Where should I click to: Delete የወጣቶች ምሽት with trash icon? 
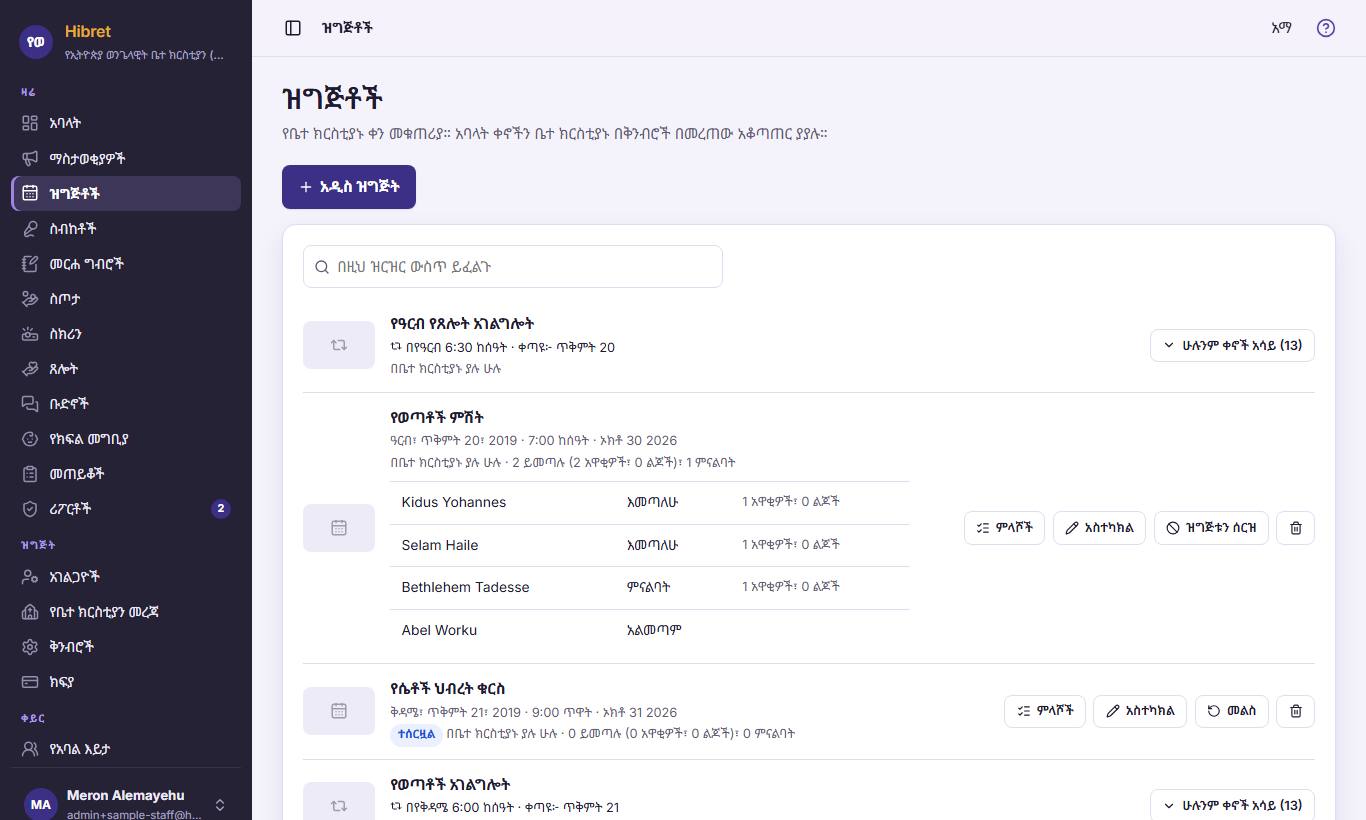coord(1296,527)
